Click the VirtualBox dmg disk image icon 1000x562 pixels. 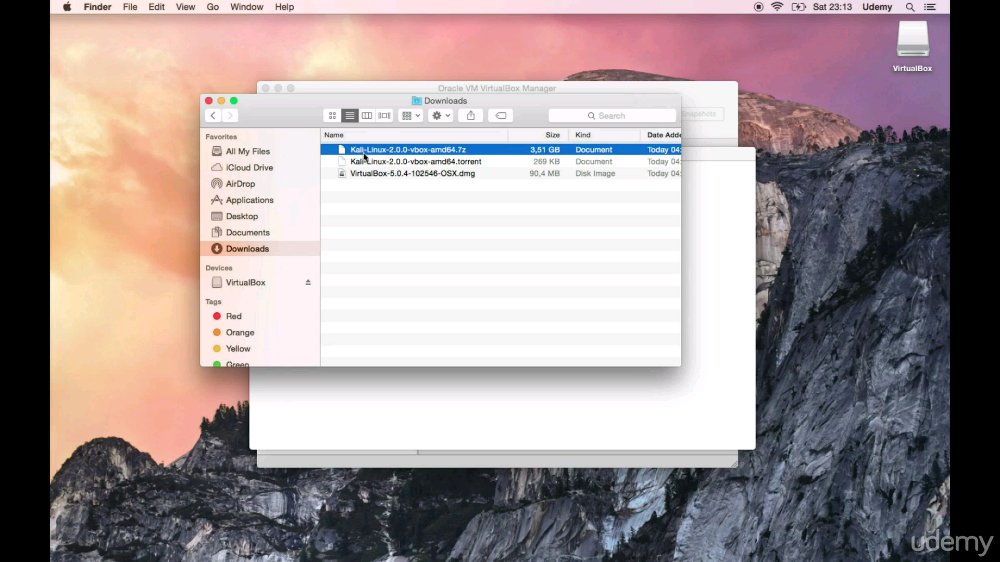[342, 174]
